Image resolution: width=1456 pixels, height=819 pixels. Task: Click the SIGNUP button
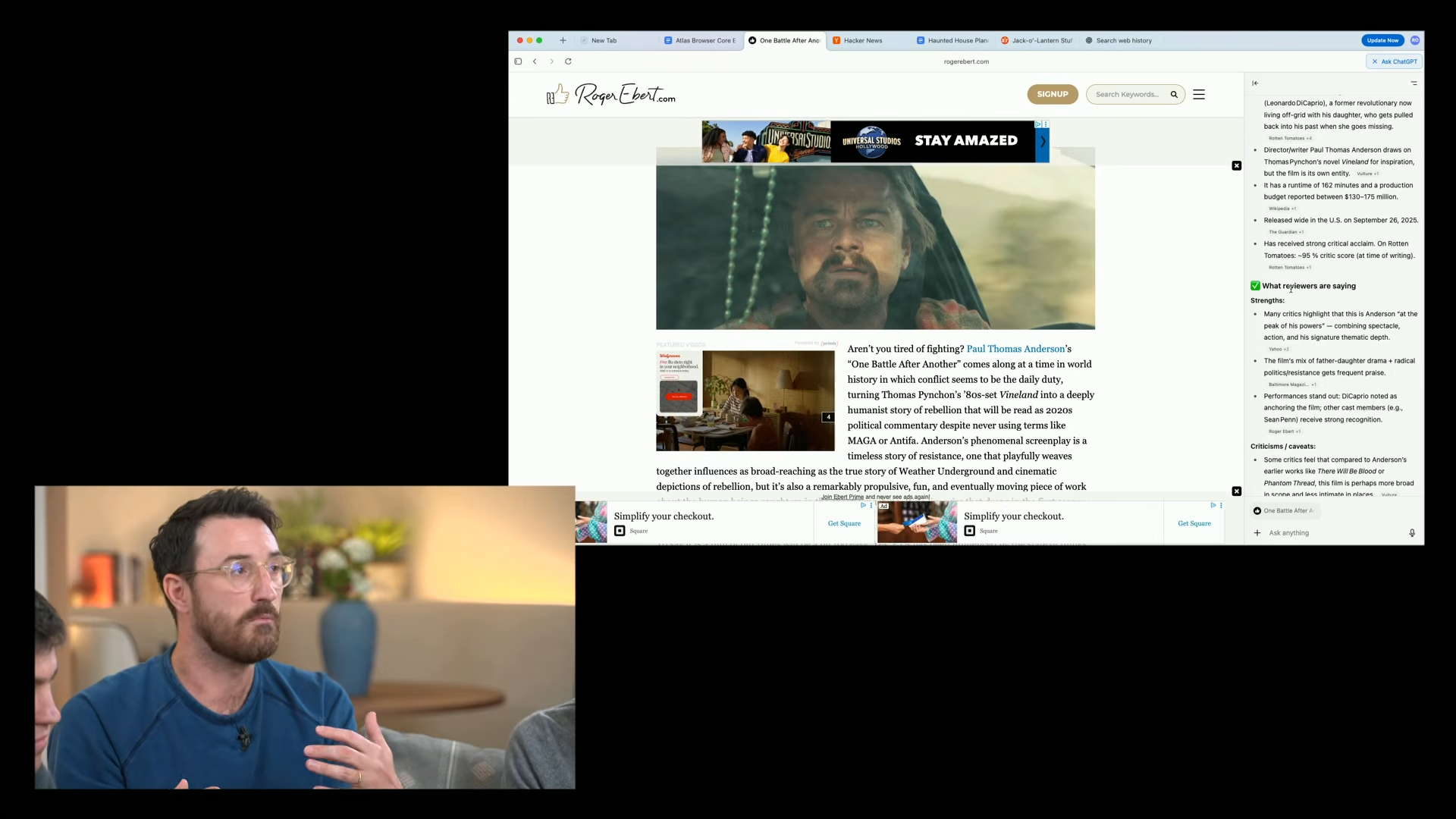coord(1052,94)
